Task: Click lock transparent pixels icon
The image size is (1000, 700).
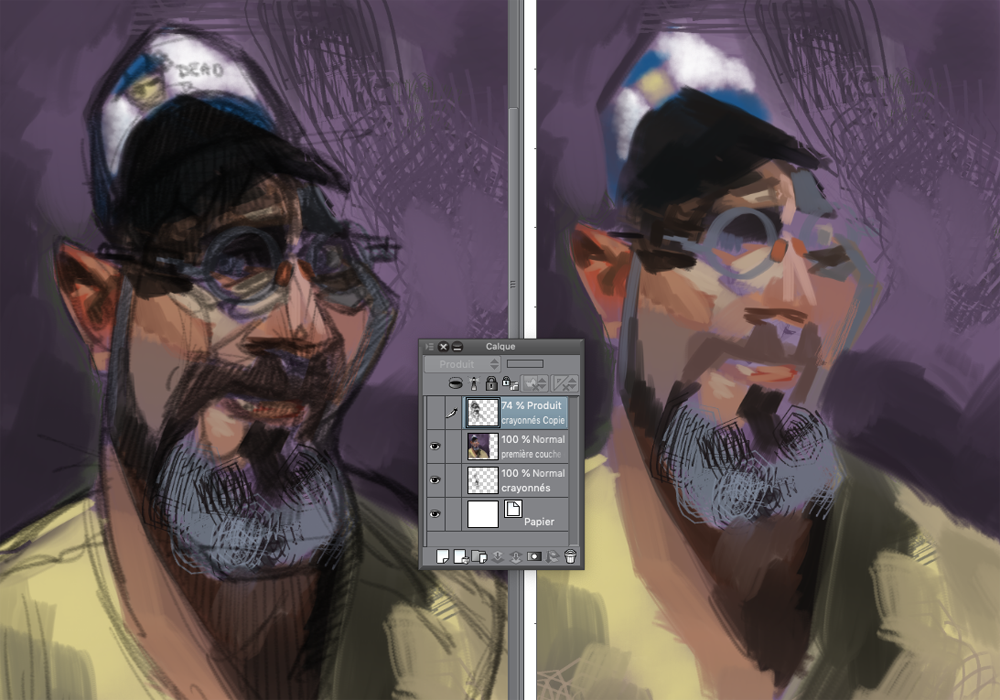Action: 508,383
